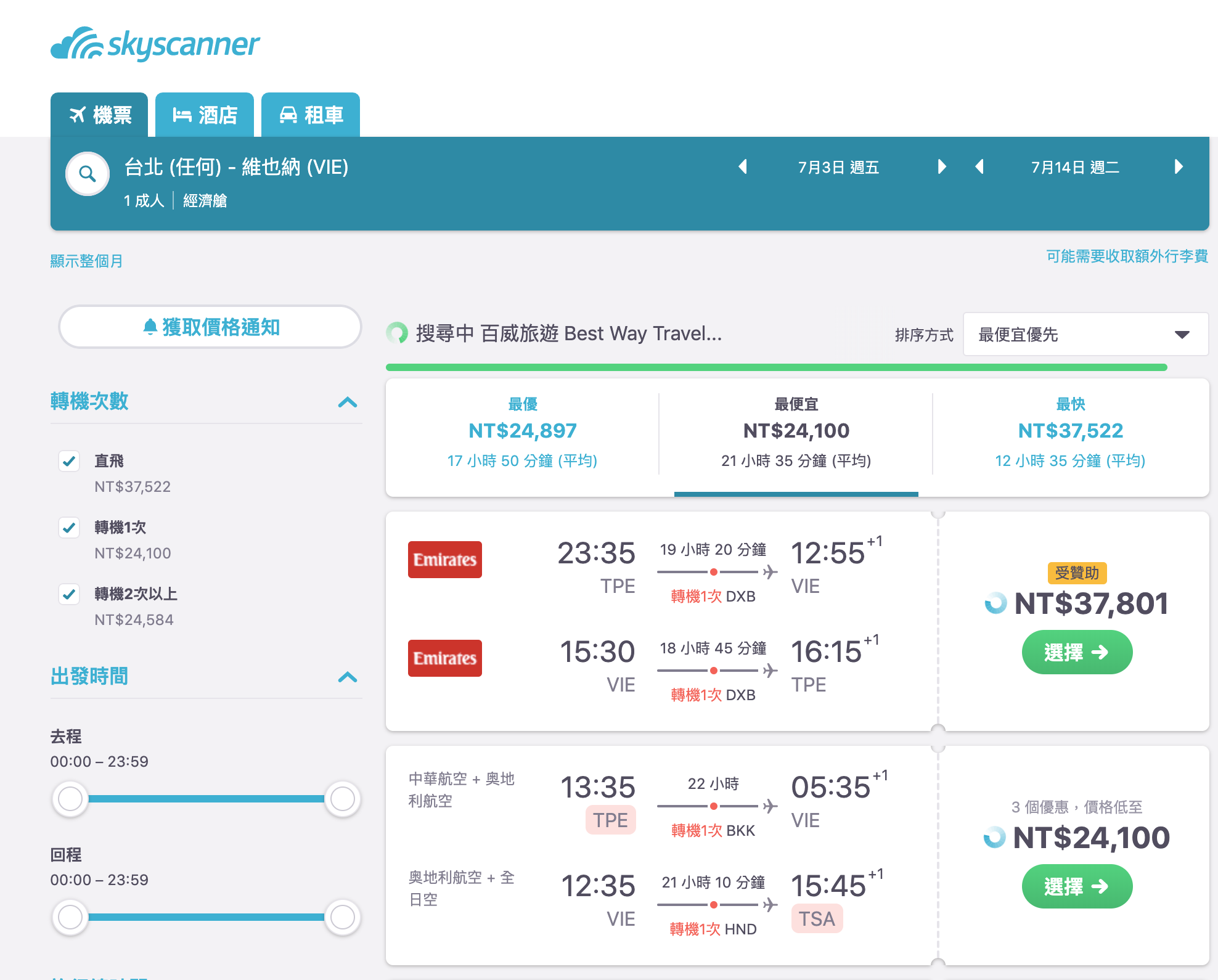Click the 7月3日 週五 departure date
Screen dimensions: 1218x980
click(x=838, y=167)
